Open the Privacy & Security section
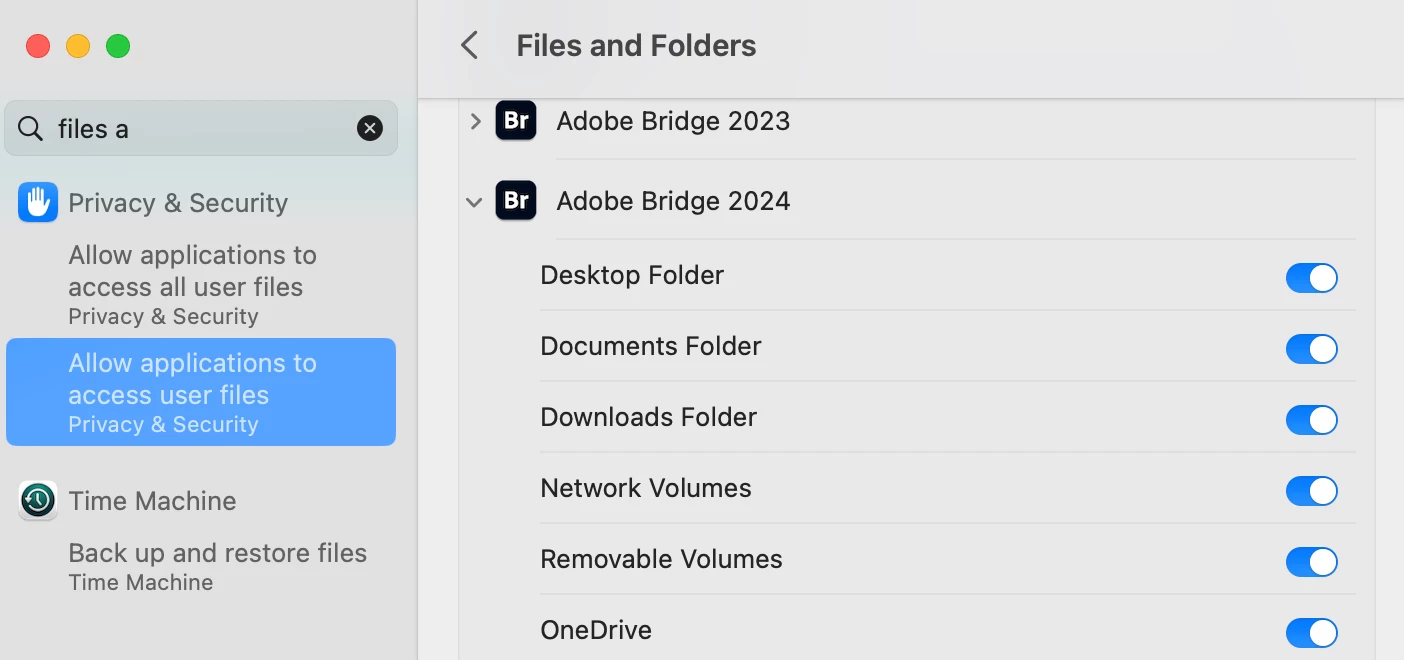The image size is (1404, 660). pyautogui.click(x=178, y=203)
